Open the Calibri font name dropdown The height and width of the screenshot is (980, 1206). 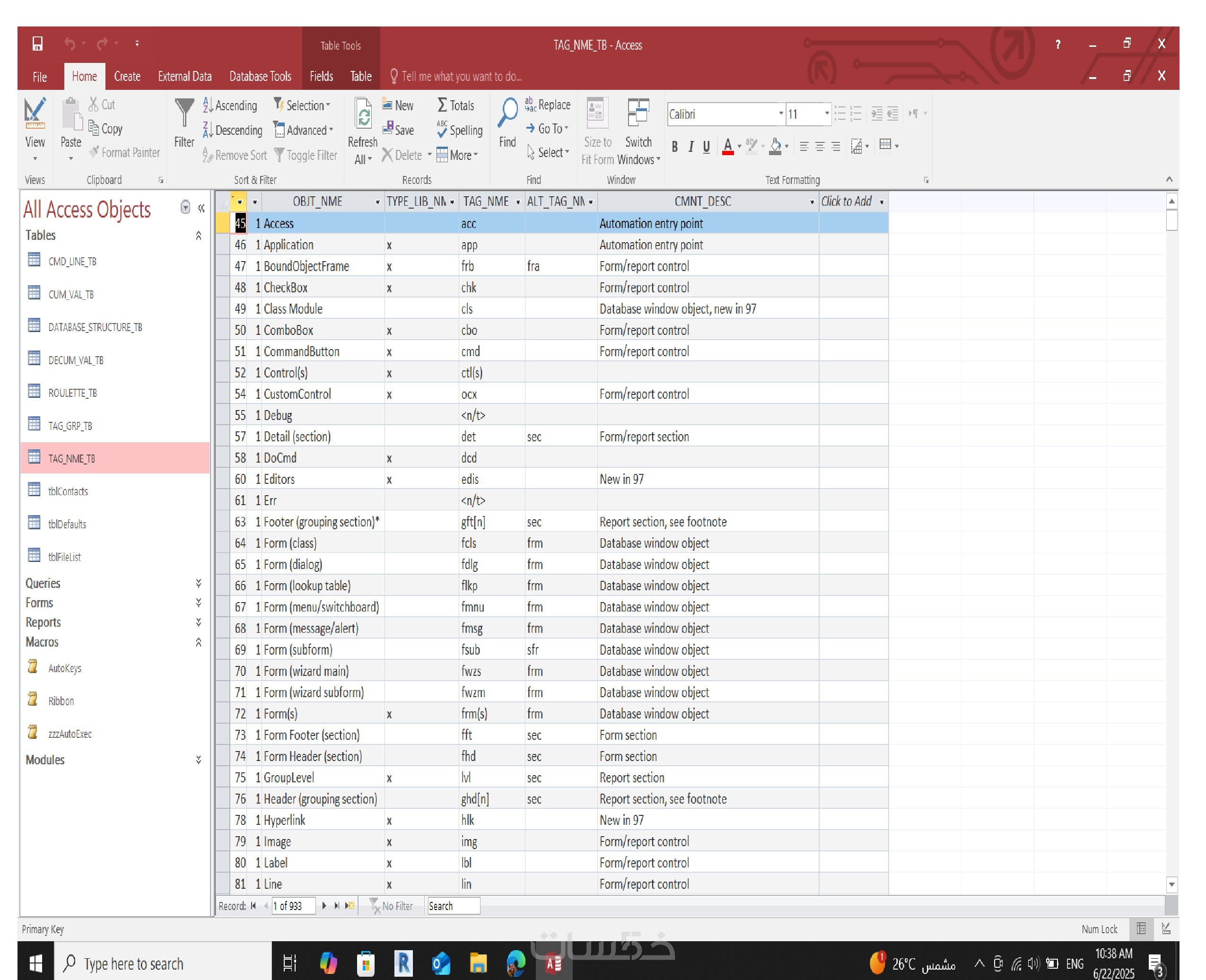click(x=780, y=114)
